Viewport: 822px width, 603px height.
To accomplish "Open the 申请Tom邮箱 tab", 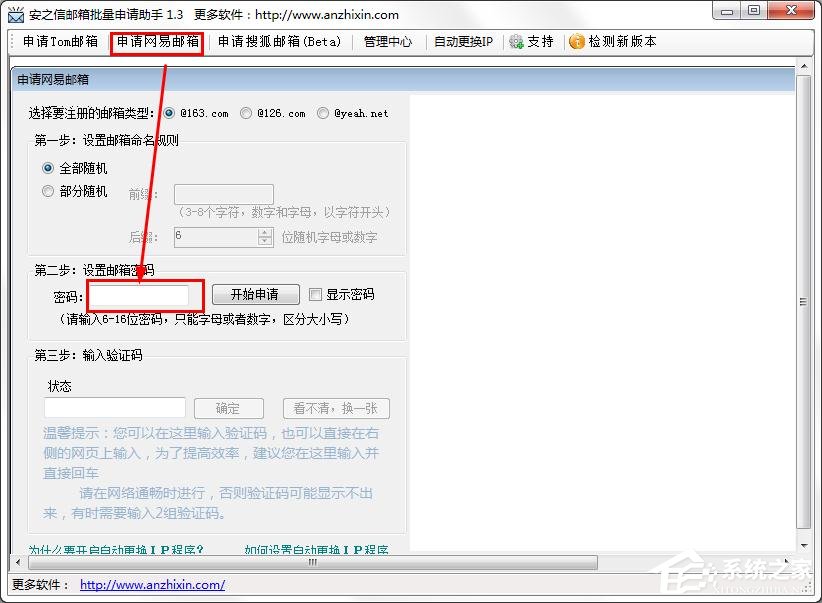I will click(60, 41).
